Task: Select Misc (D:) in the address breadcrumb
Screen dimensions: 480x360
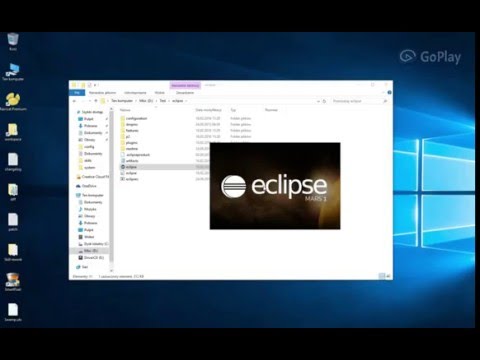Action: [146, 101]
